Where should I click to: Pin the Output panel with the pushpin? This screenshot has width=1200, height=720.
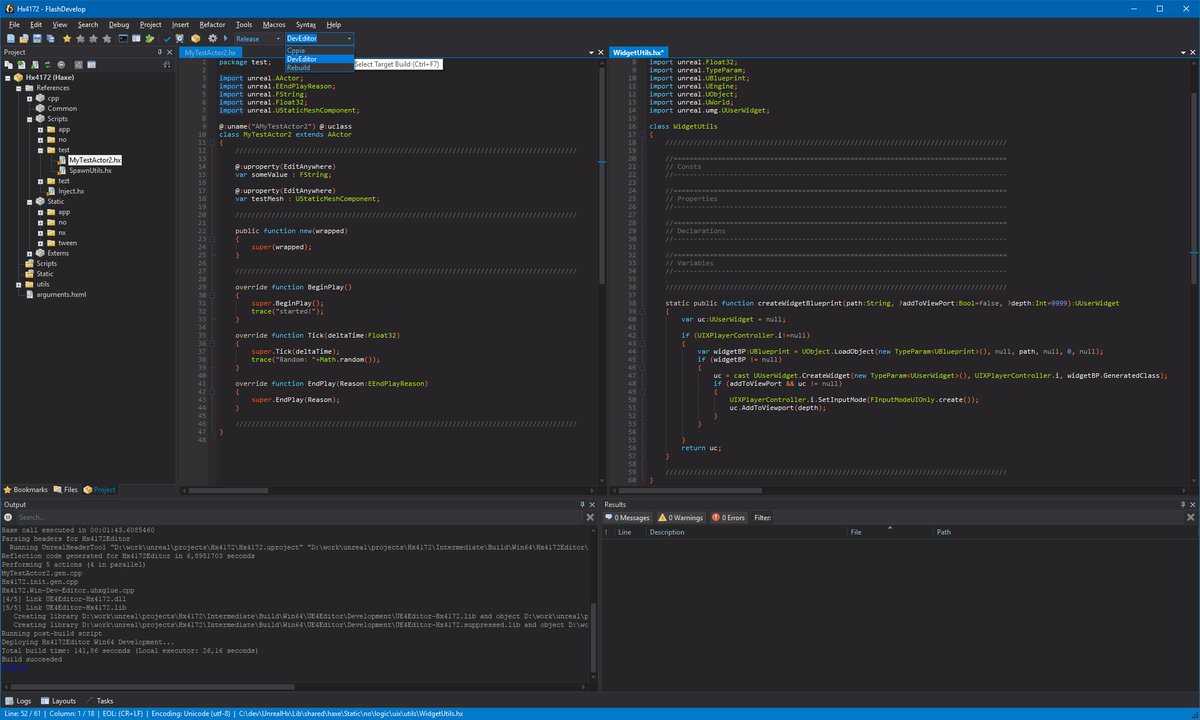coord(582,504)
